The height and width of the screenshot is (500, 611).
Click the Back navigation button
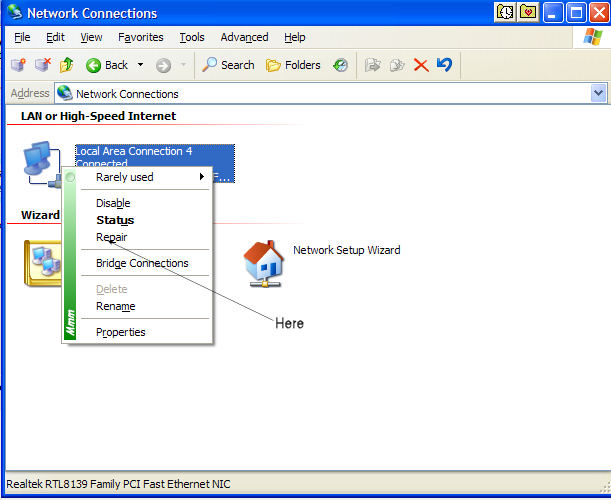click(107, 65)
